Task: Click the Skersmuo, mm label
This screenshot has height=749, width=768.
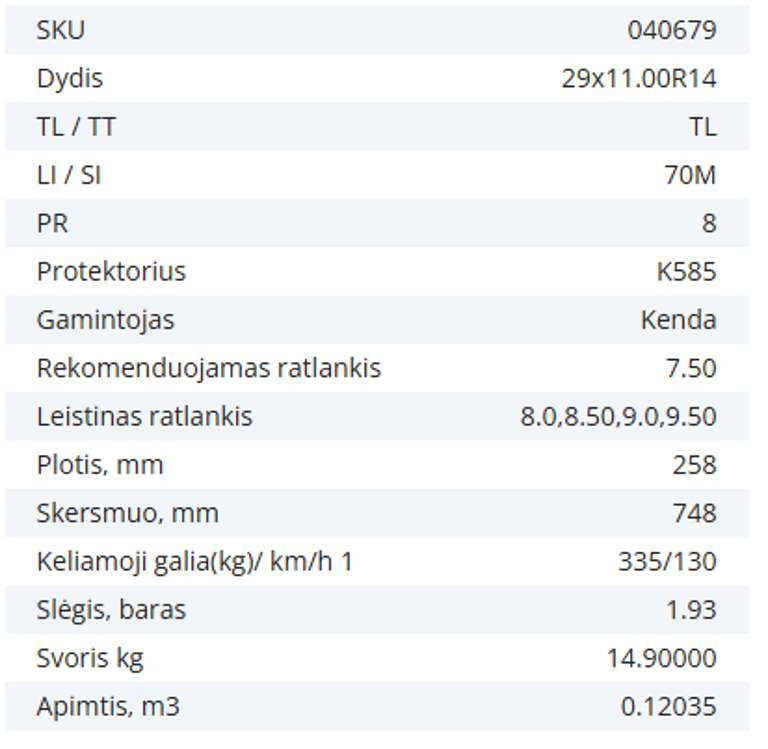Action: click(x=127, y=513)
